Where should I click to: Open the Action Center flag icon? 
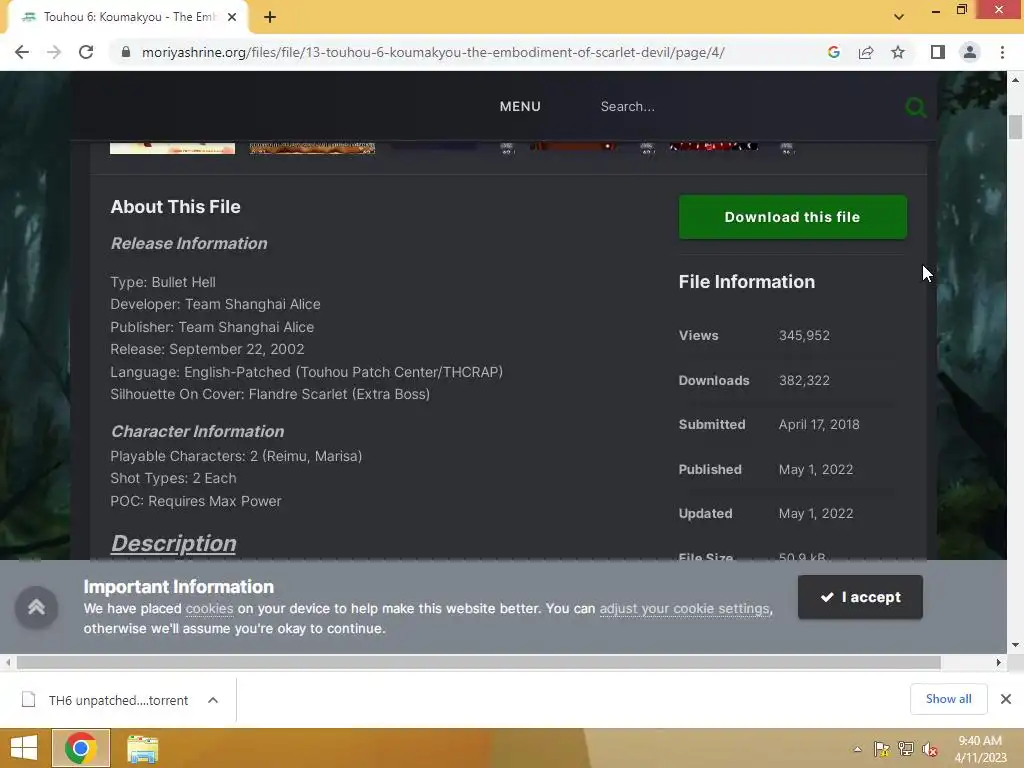[x=882, y=749]
